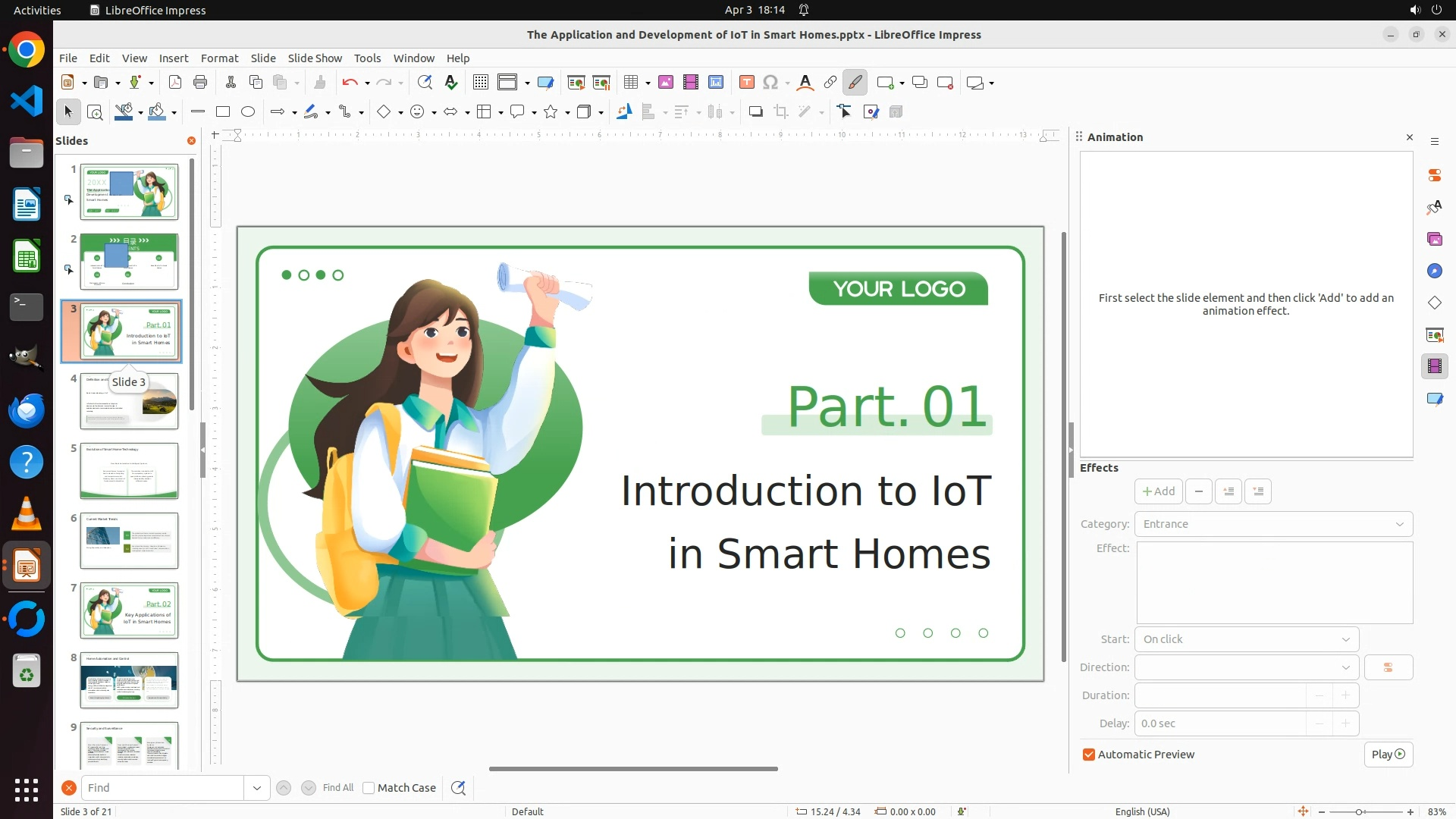Screen dimensions: 1456x819
Task: Click the Insert Hyperlink icon
Action: 830,83
